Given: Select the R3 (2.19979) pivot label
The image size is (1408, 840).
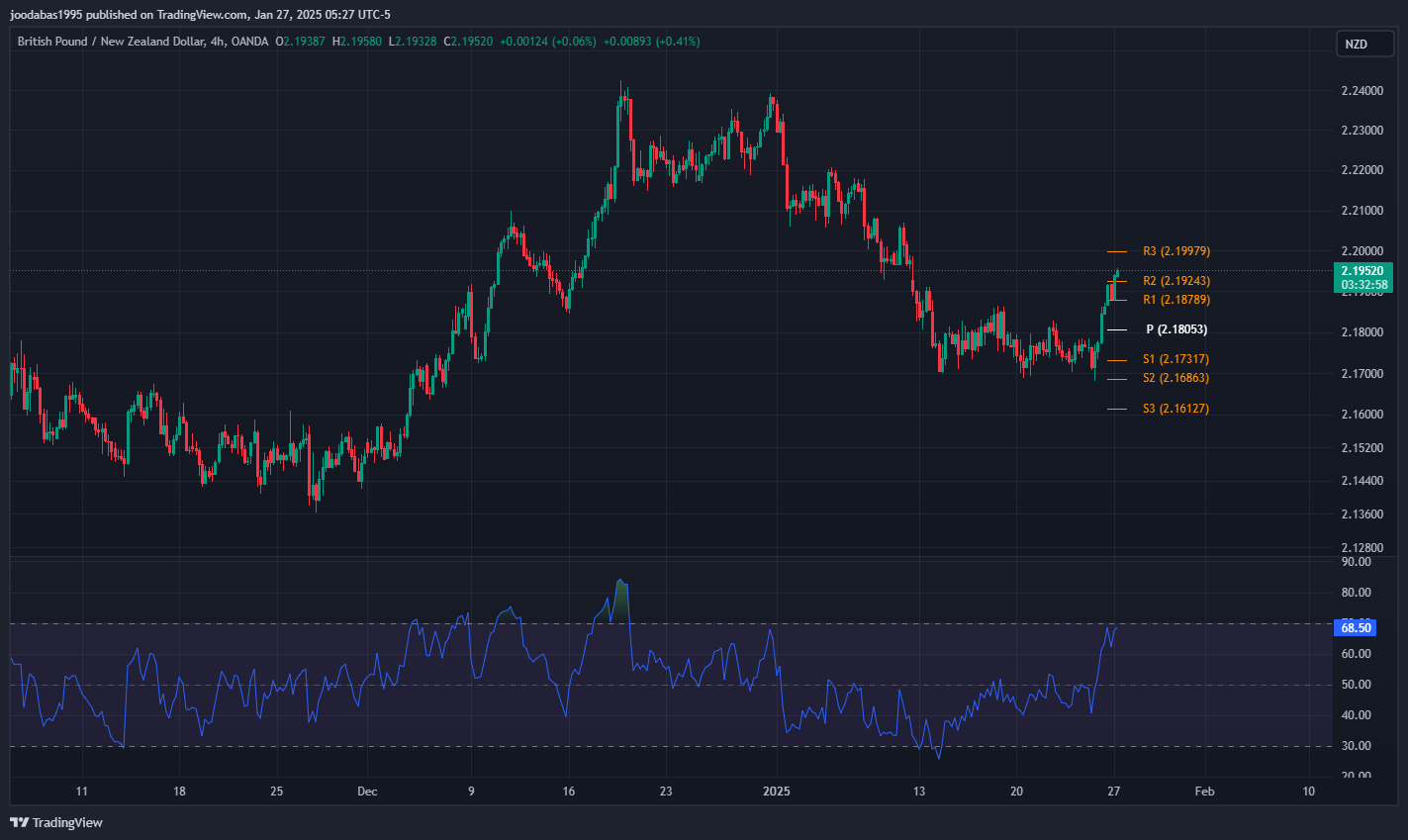Looking at the screenshot, I should (1175, 251).
